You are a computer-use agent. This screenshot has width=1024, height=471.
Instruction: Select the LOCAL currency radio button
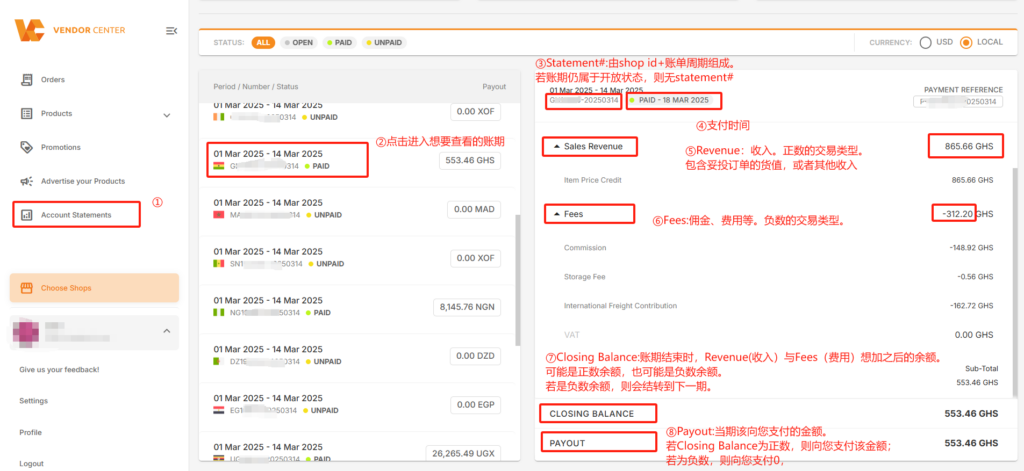coord(967,42)
